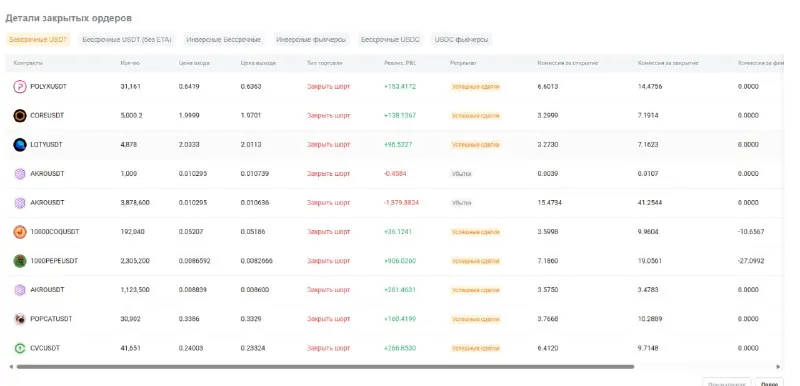
Task: Click the closing fee value 41.2544
Action: [x=650, y=203]
